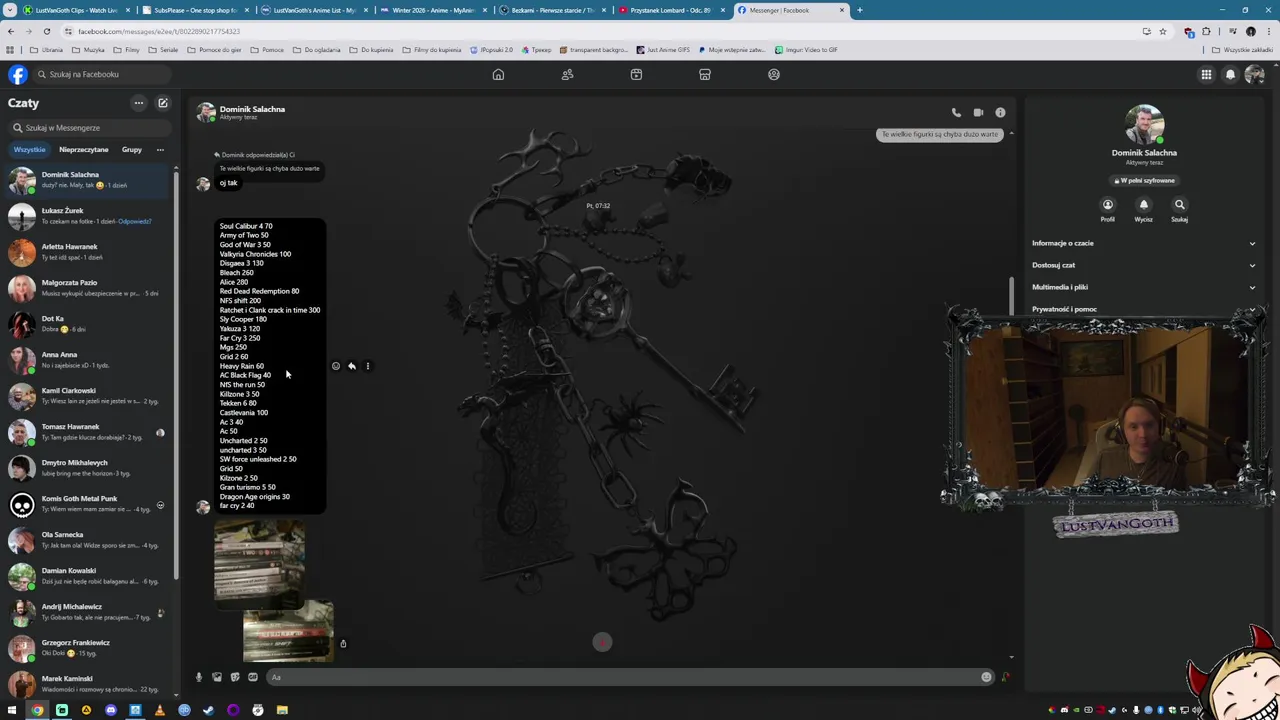Image resolution: width=1280 pixels, height=720 pixels.
Task: Choose a GIF from composer
Action: pyautogui.click(x=253, y=677)
